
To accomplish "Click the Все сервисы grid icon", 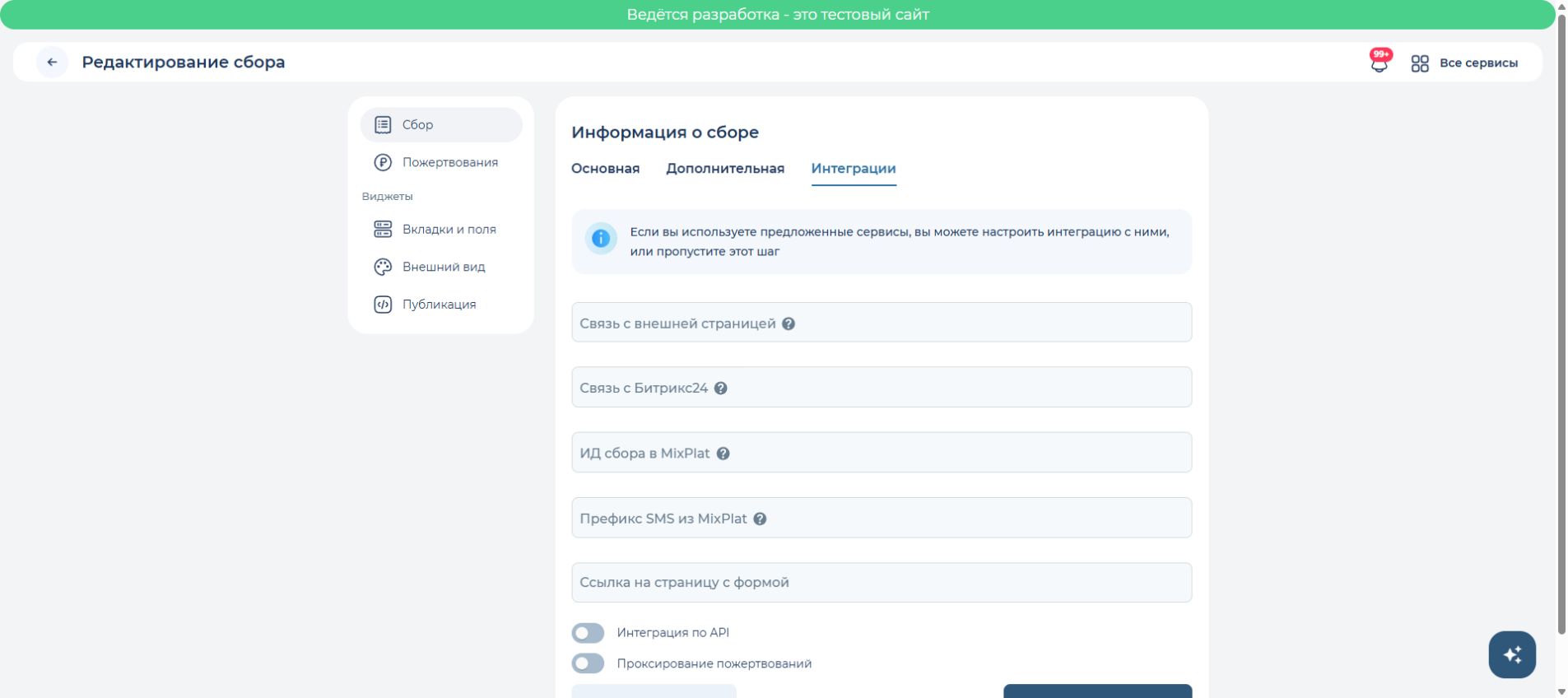I will [1420, 63].
